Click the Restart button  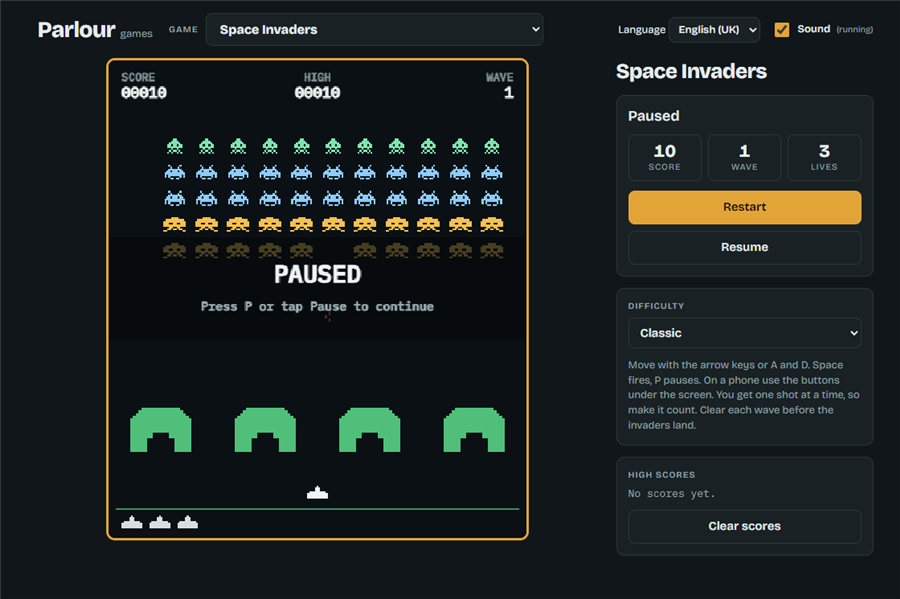coord(744,207)
